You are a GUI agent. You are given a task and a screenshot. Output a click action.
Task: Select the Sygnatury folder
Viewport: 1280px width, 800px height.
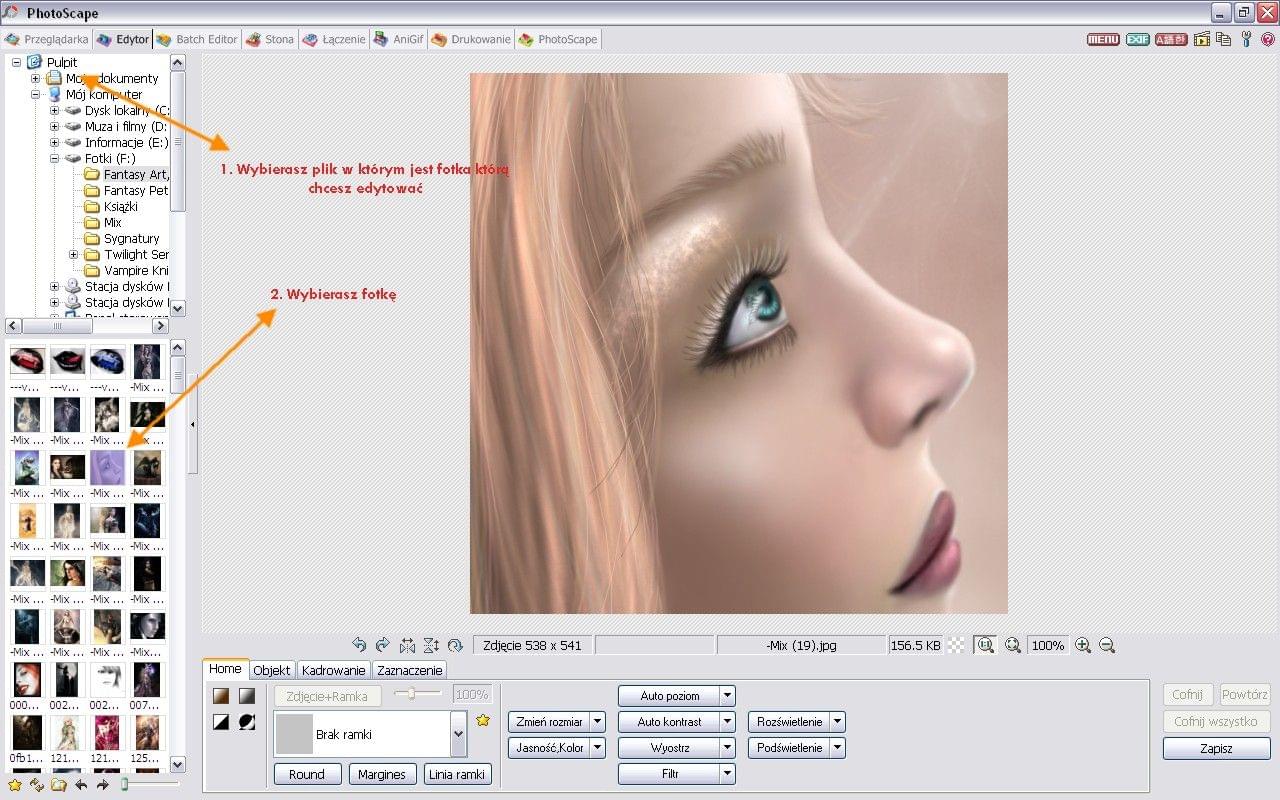pos(131,238)
